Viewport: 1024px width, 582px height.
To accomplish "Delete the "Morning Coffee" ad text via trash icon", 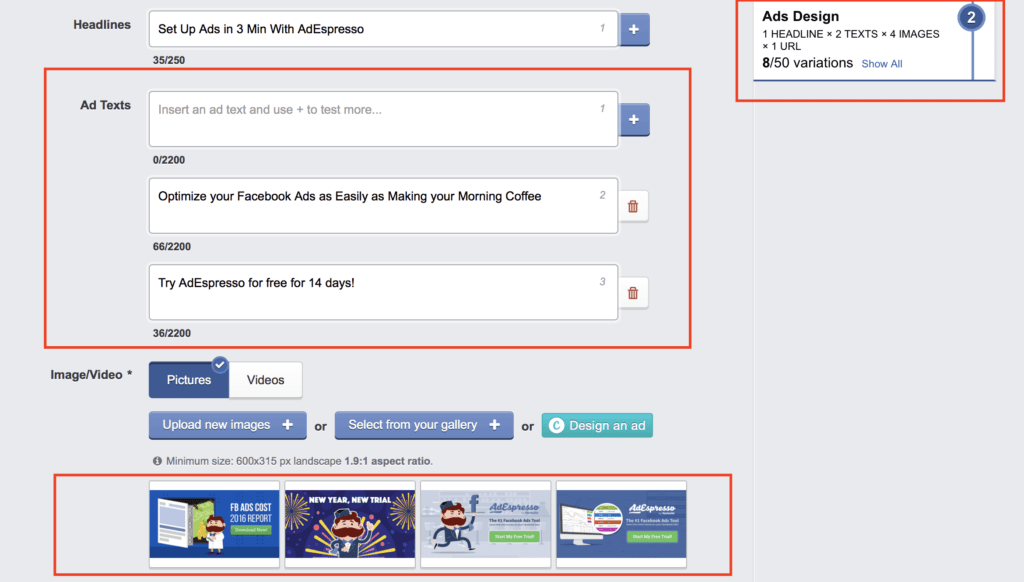I will 634,205.
